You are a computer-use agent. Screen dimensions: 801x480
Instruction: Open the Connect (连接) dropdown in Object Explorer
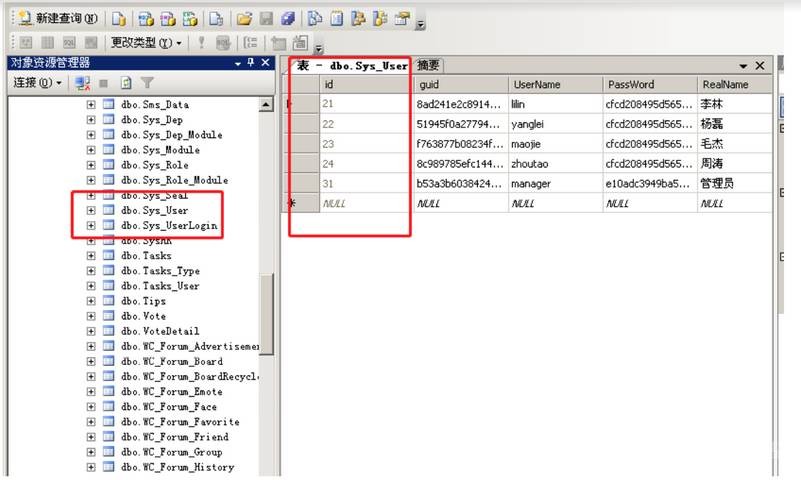coord(37,83)
